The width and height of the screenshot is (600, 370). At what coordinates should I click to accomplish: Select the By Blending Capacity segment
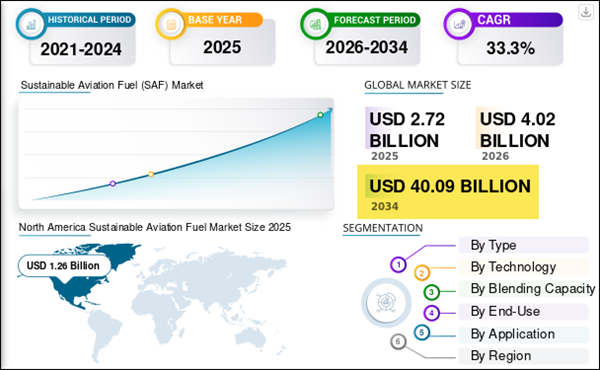pos(526,289)
